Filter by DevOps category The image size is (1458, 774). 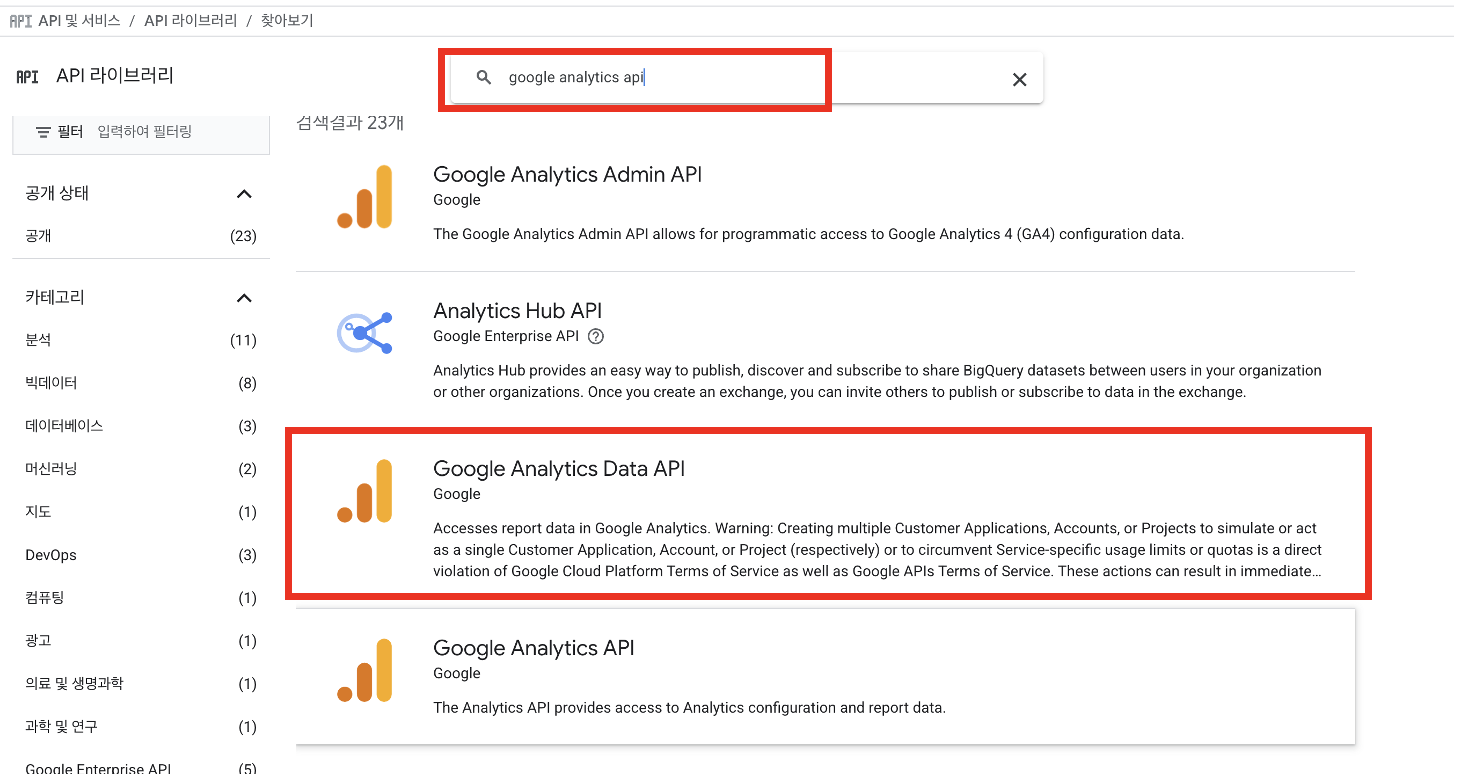[x=141, y=555]
